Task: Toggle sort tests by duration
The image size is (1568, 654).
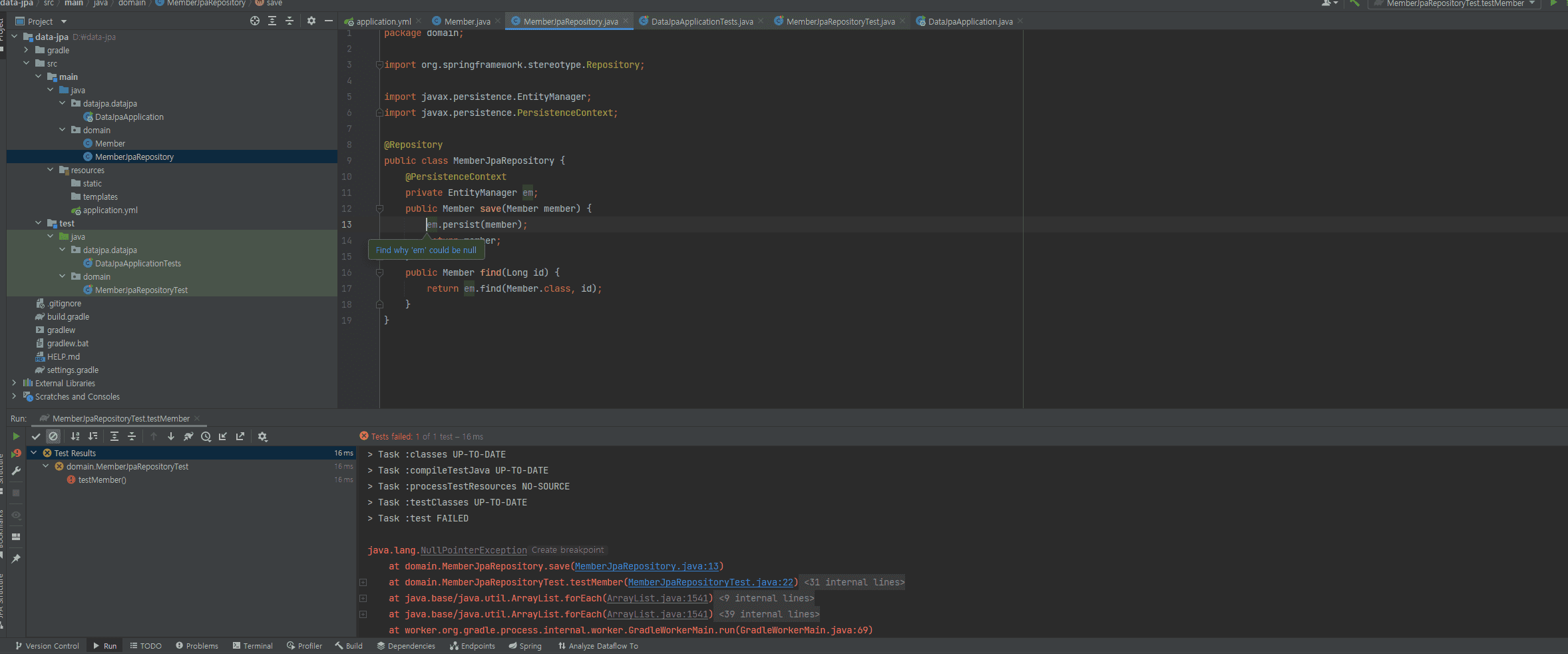Action: point(93,437)
